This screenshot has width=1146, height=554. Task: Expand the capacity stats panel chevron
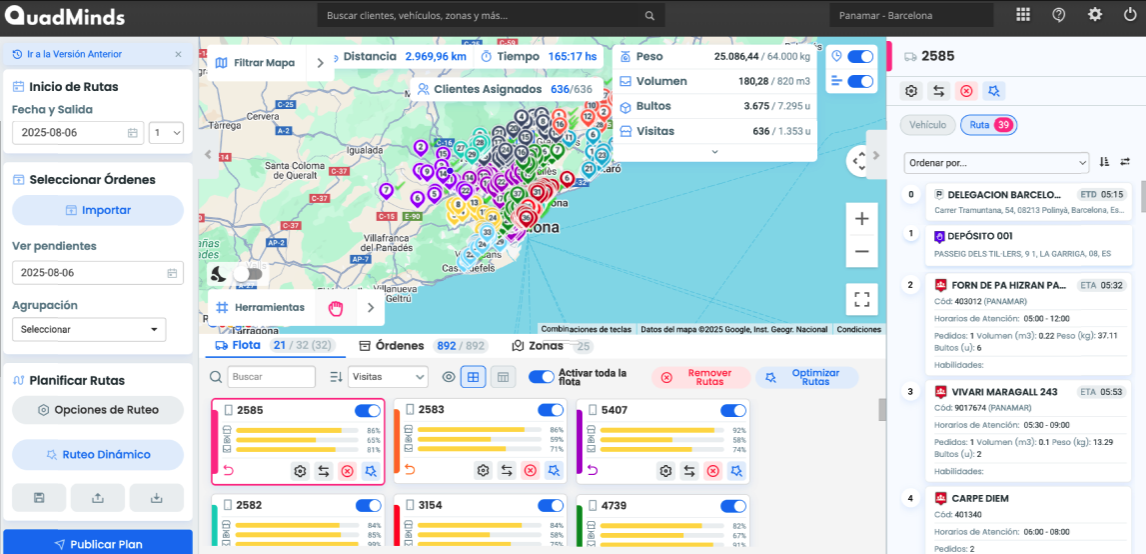(x=715, y=151)
